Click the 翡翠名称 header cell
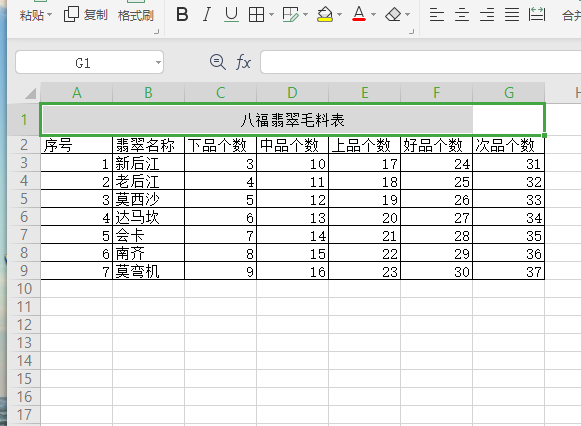This screenshot has width=581, height=426. click(148, 145)
